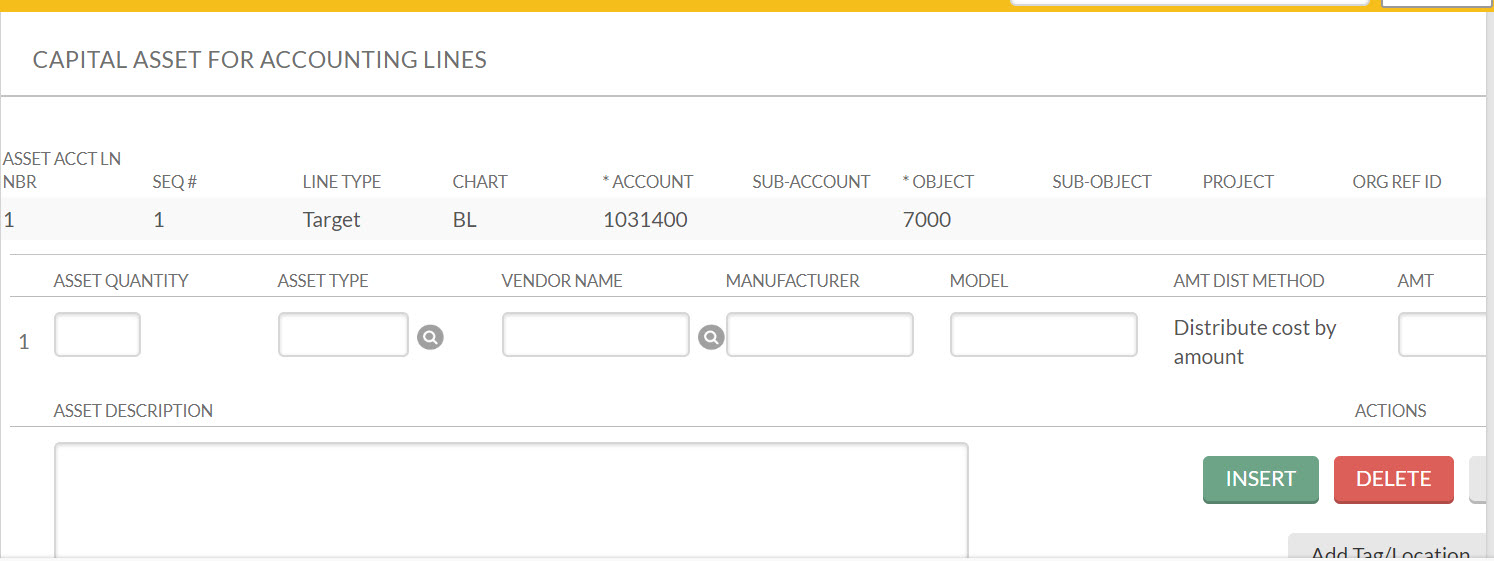Click the LINE TYPE column header

click(x=342, y=182)
